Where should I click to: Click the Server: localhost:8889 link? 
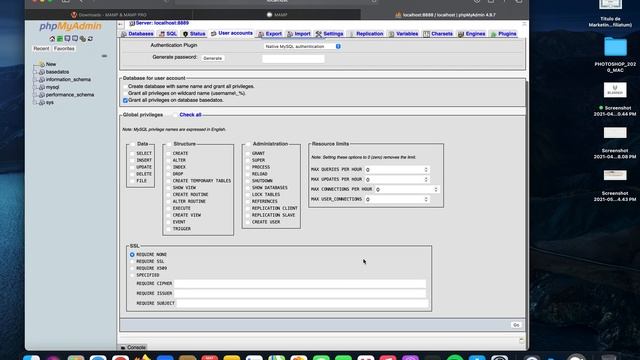[x=162, y=23]
